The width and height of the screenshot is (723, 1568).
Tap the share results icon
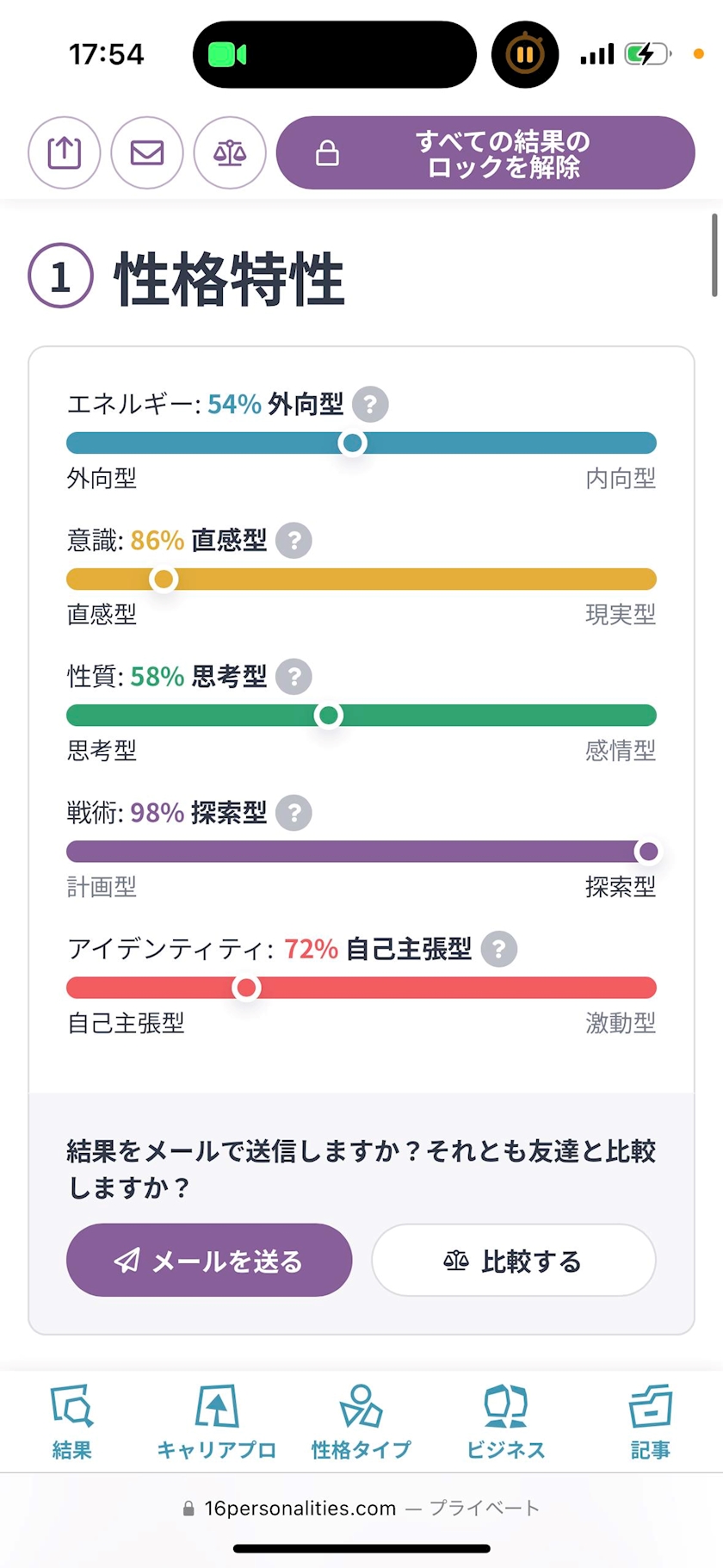coord(65,153)
